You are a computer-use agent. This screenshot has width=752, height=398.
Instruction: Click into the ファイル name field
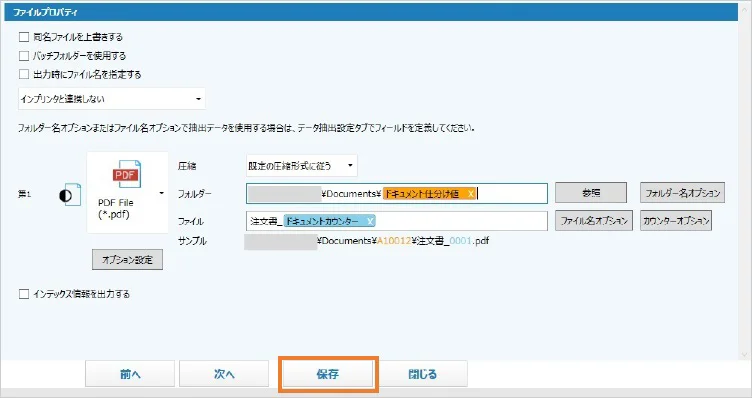click(397, 221)
